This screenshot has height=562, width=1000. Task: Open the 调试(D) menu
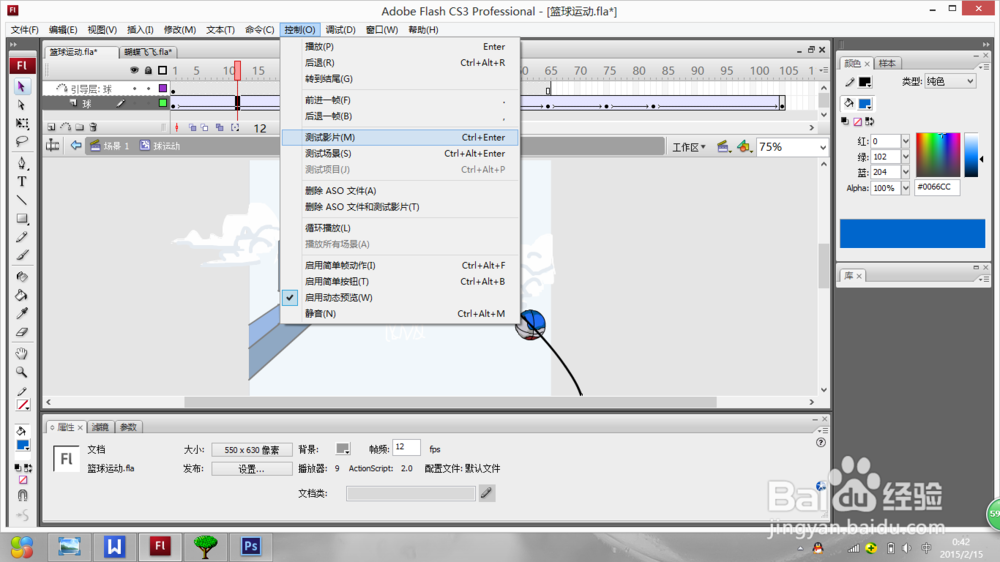tap(341, 29)
